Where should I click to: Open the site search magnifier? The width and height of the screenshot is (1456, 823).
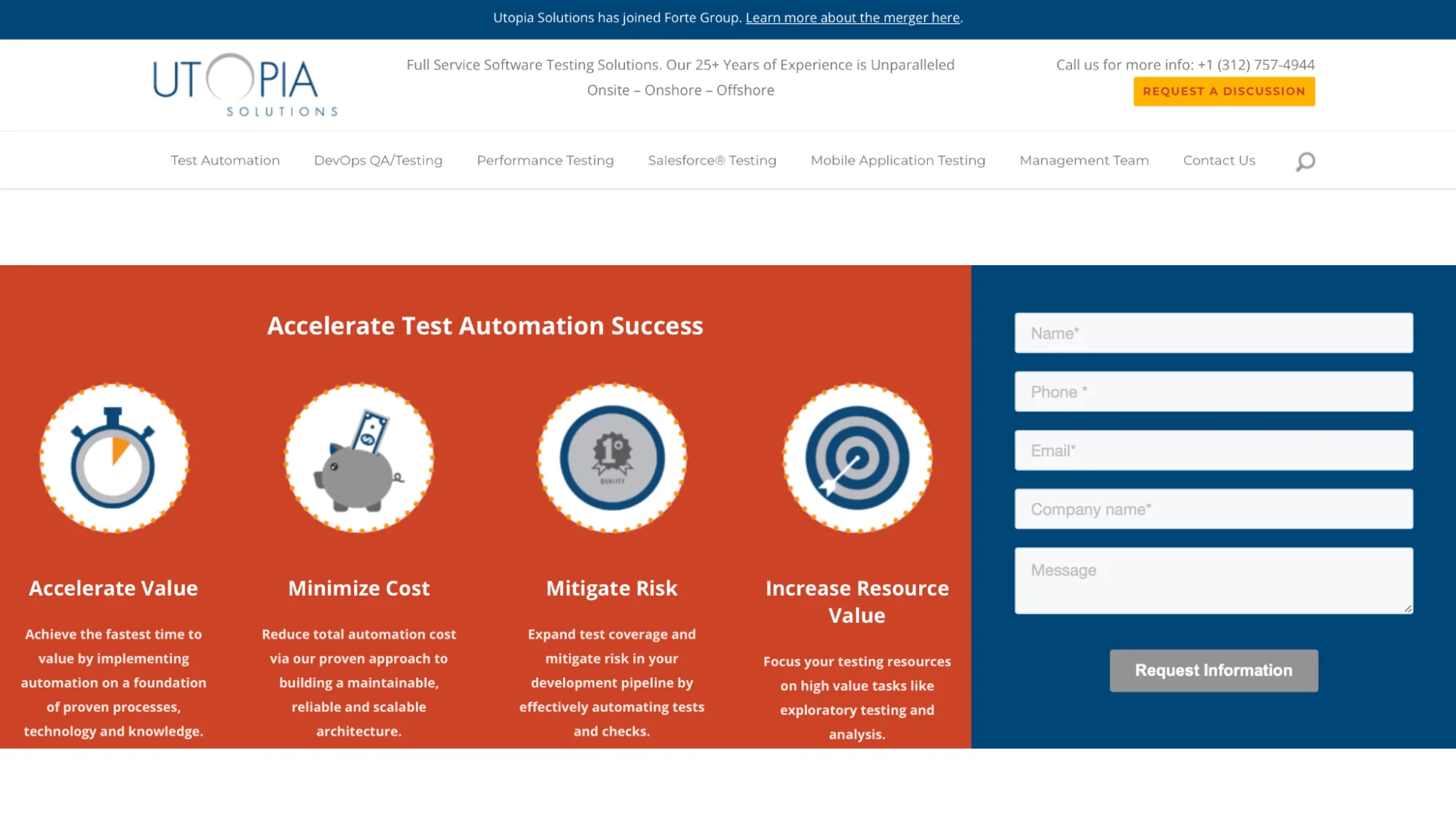pyautogui.click(x=1305, y=160)
